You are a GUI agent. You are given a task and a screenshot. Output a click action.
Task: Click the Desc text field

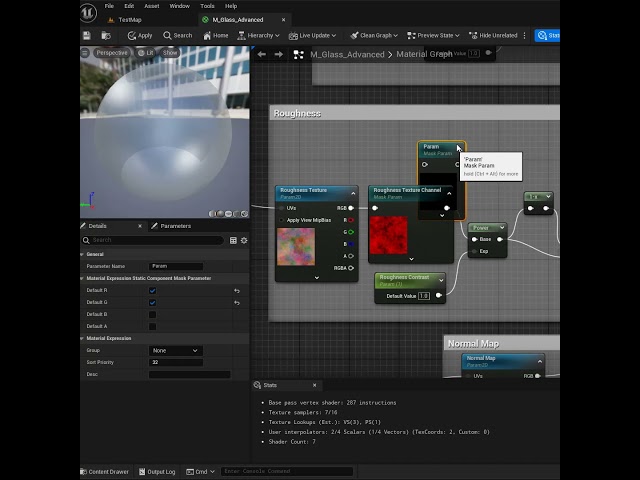189,374
